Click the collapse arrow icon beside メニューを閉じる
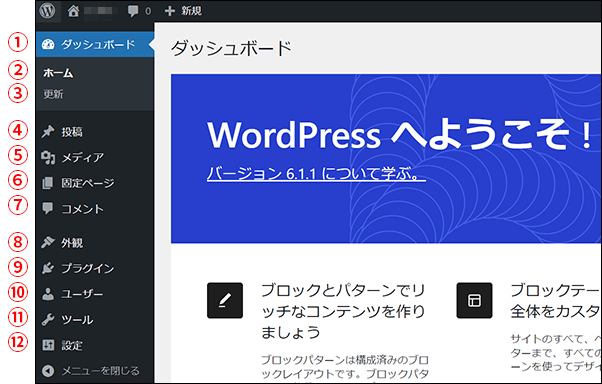Image resolution: width=602 pixels, height=384 pixels. coord(48,371)
